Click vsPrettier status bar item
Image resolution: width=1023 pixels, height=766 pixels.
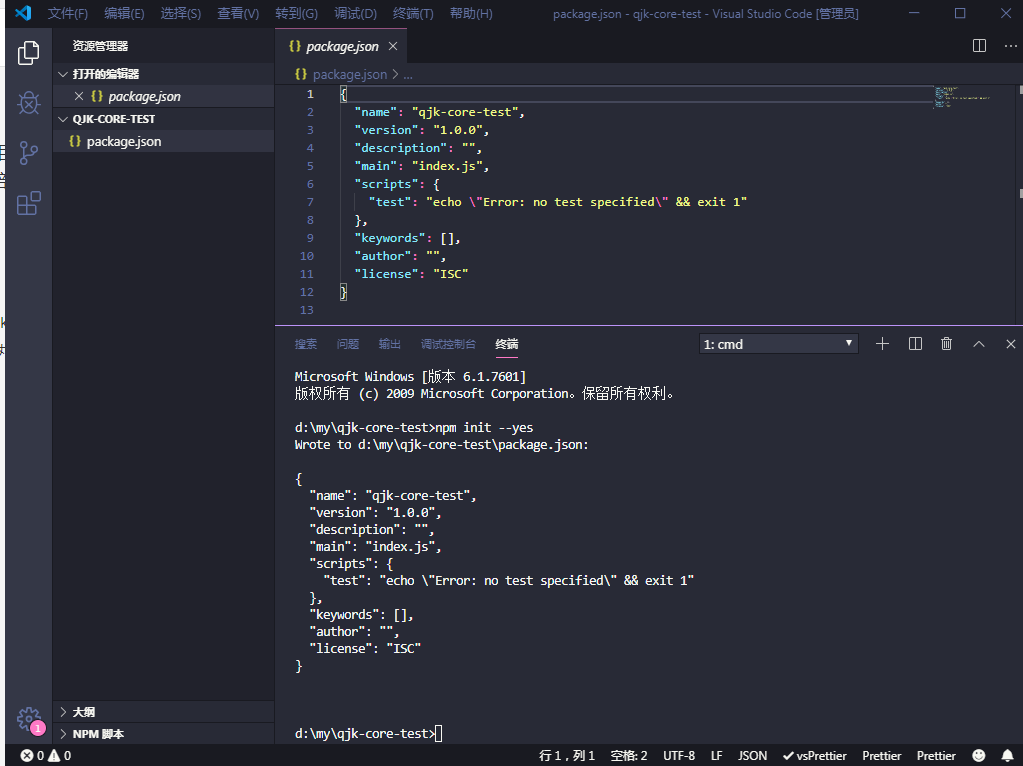815,756
